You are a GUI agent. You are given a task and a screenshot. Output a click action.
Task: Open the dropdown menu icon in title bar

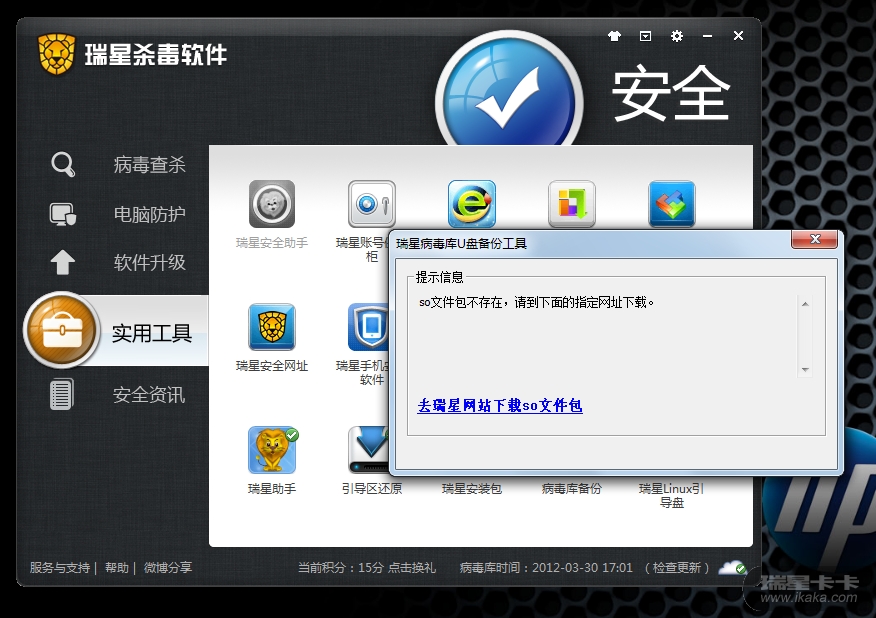point(645,36)
